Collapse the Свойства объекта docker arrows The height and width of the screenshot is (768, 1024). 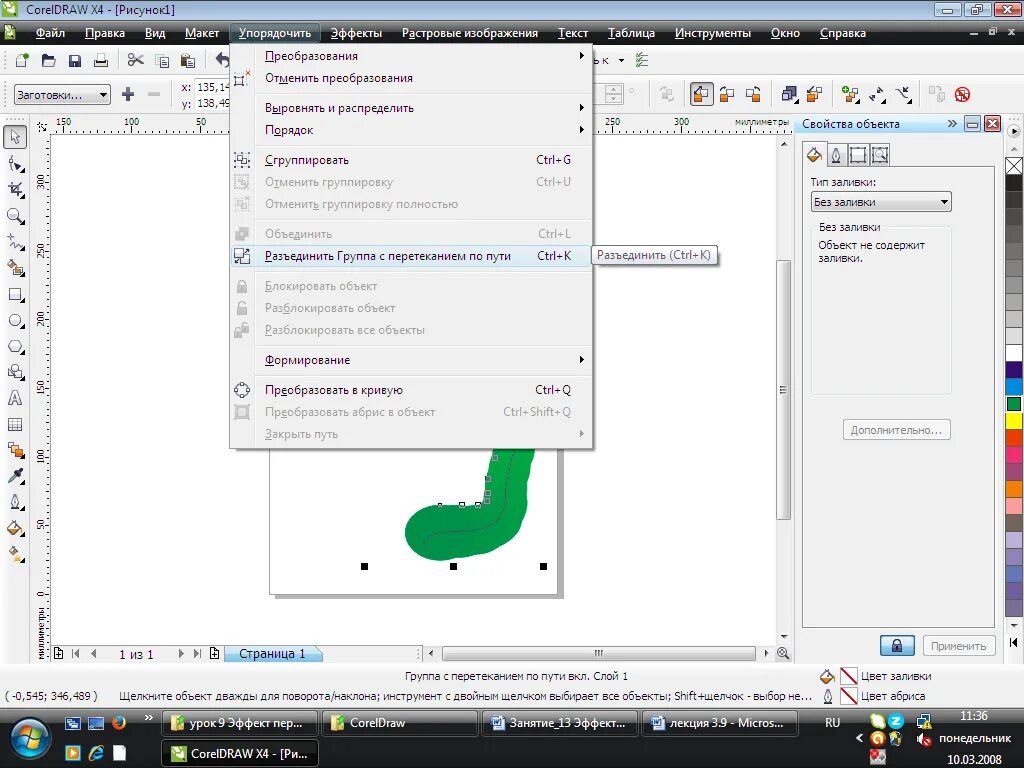(952, 123)
